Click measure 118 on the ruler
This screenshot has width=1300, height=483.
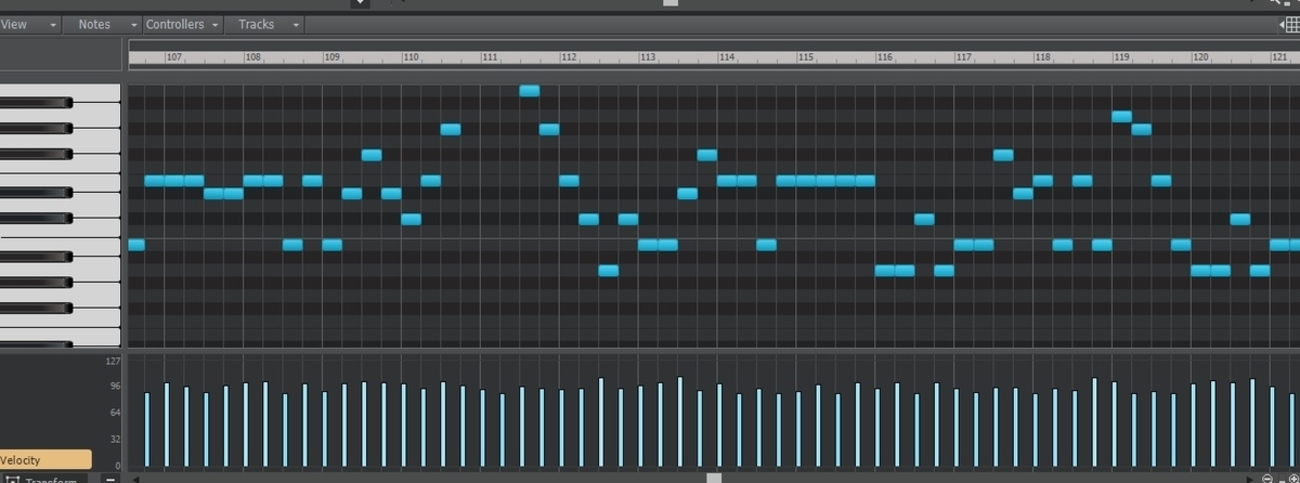pos(1043,57)
